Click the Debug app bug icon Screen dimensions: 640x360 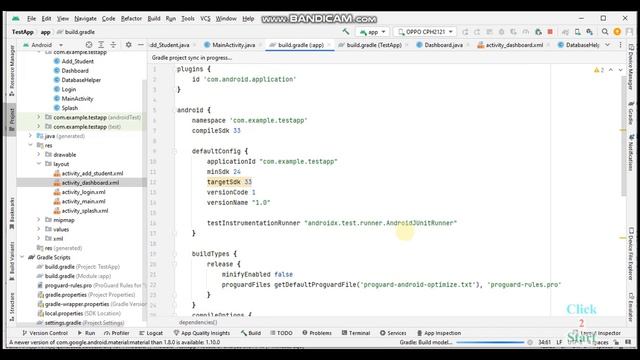501,31
